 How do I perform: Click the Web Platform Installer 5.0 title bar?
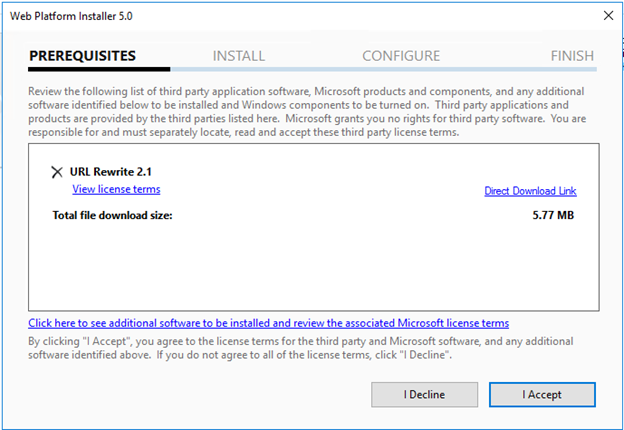250,15
